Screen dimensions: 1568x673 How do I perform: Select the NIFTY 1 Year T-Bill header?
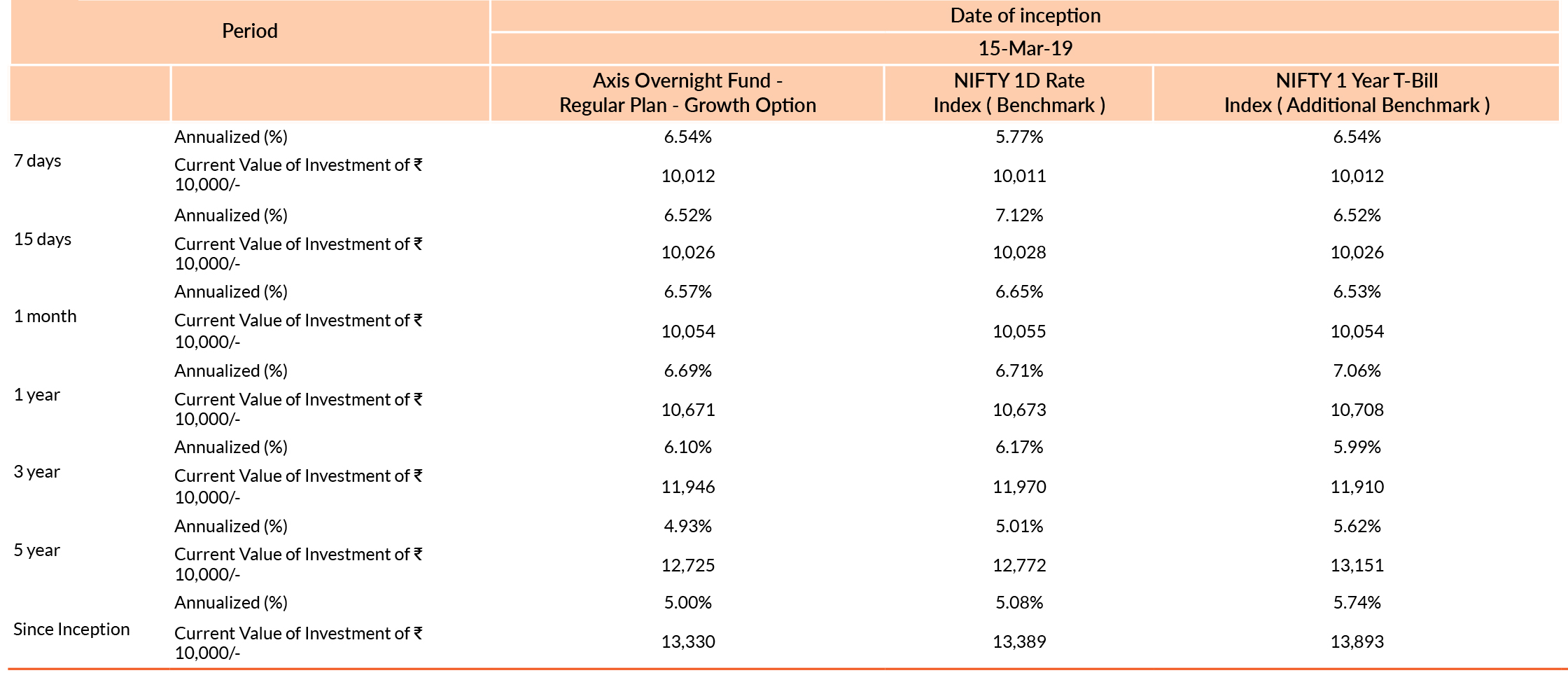[1357, 93]
